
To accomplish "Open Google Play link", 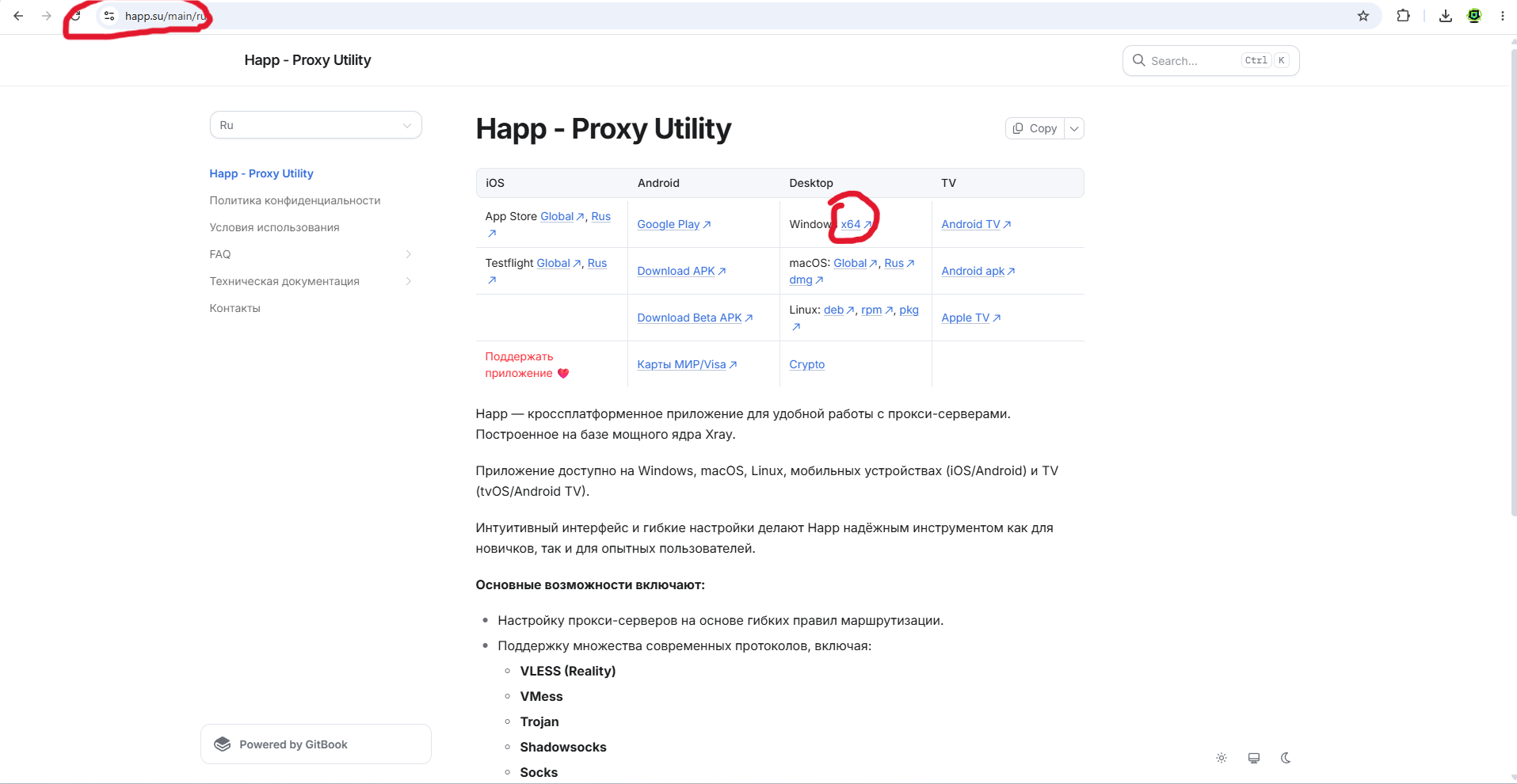I will click(674, 224).
